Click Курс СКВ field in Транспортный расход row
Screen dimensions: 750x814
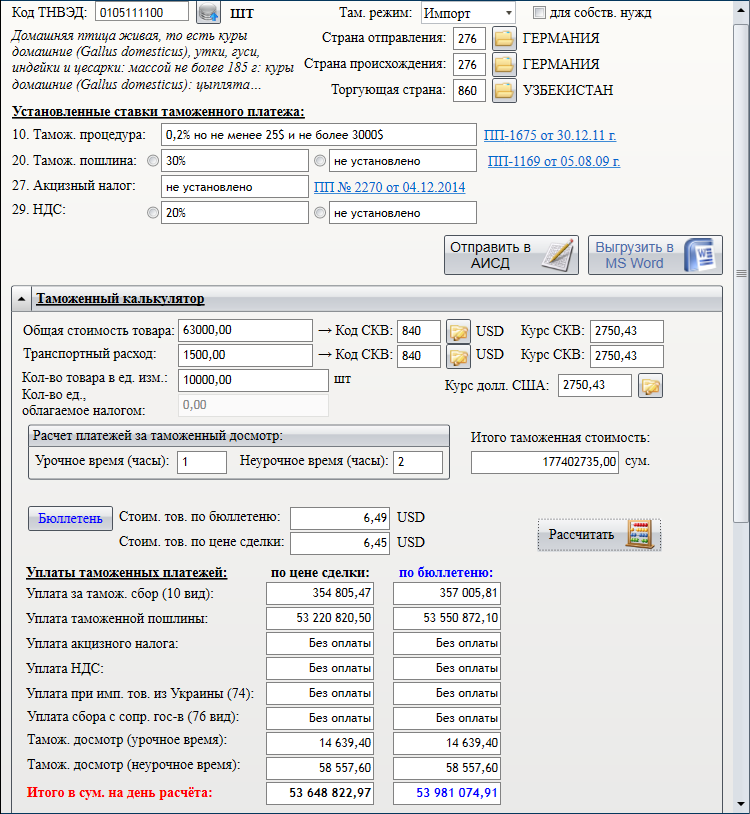point(626,356)
